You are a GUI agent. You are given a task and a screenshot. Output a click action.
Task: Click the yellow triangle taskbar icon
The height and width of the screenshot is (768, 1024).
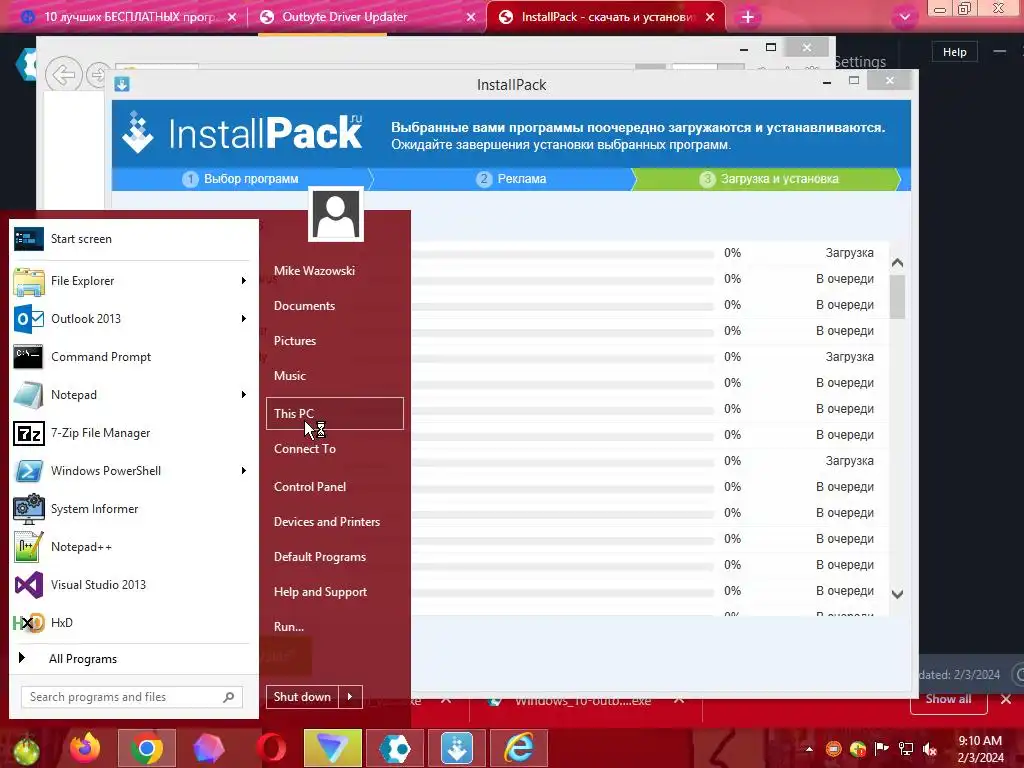click(x=332, y=748)
